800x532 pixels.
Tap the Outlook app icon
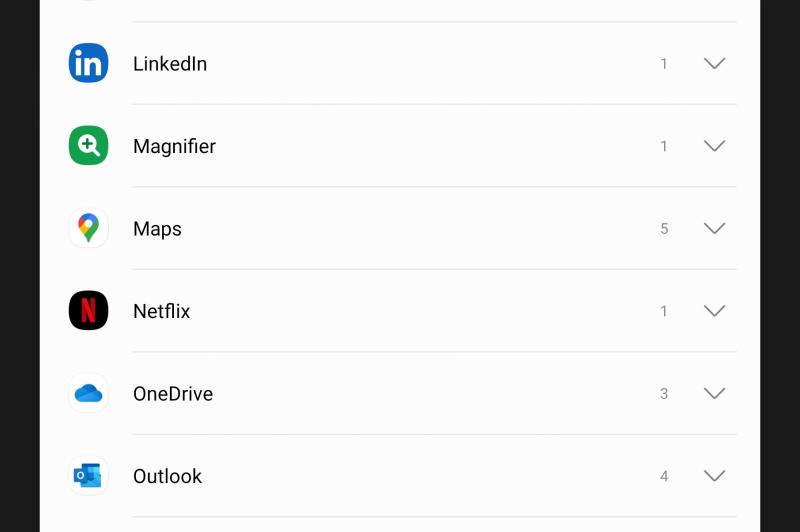coord(88,476)
